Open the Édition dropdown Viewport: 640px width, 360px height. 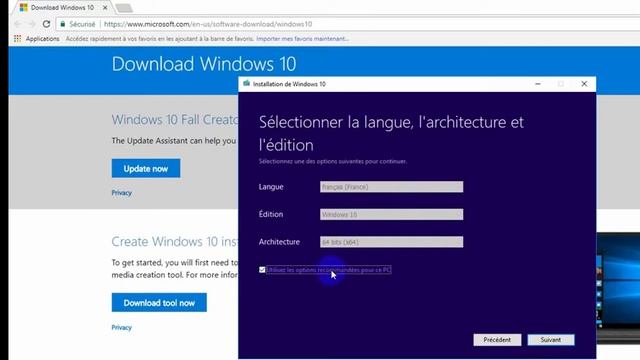(391, 214)
